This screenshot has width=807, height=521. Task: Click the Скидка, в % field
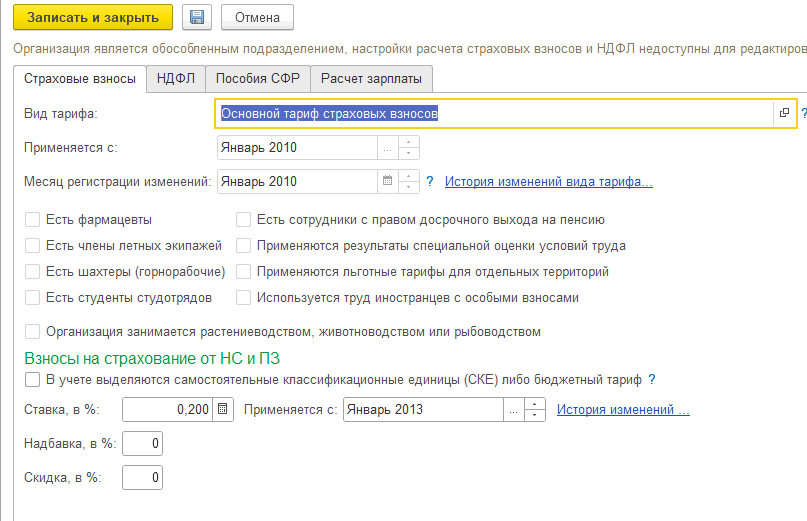point(143,477)
